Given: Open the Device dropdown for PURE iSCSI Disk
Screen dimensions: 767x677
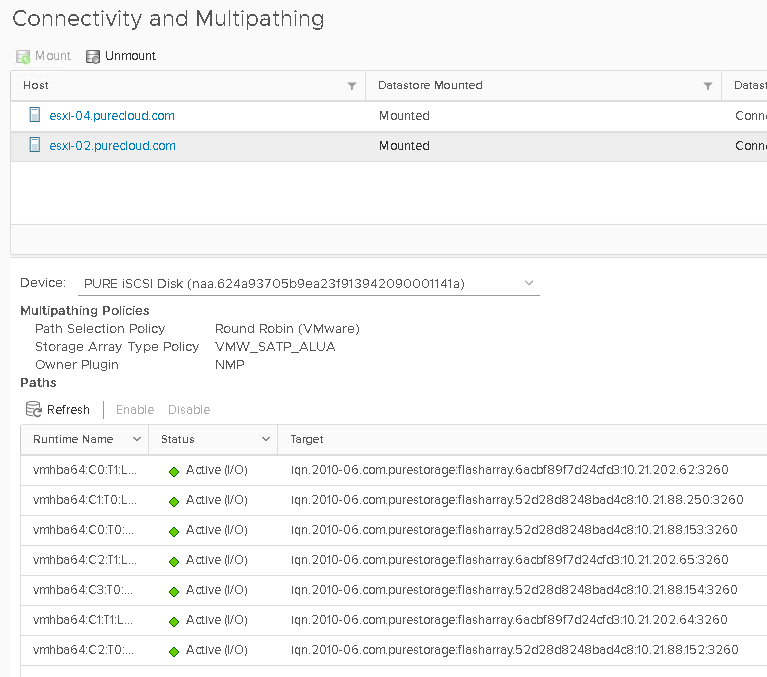Looking at the screenshot, I should [309, 284].
